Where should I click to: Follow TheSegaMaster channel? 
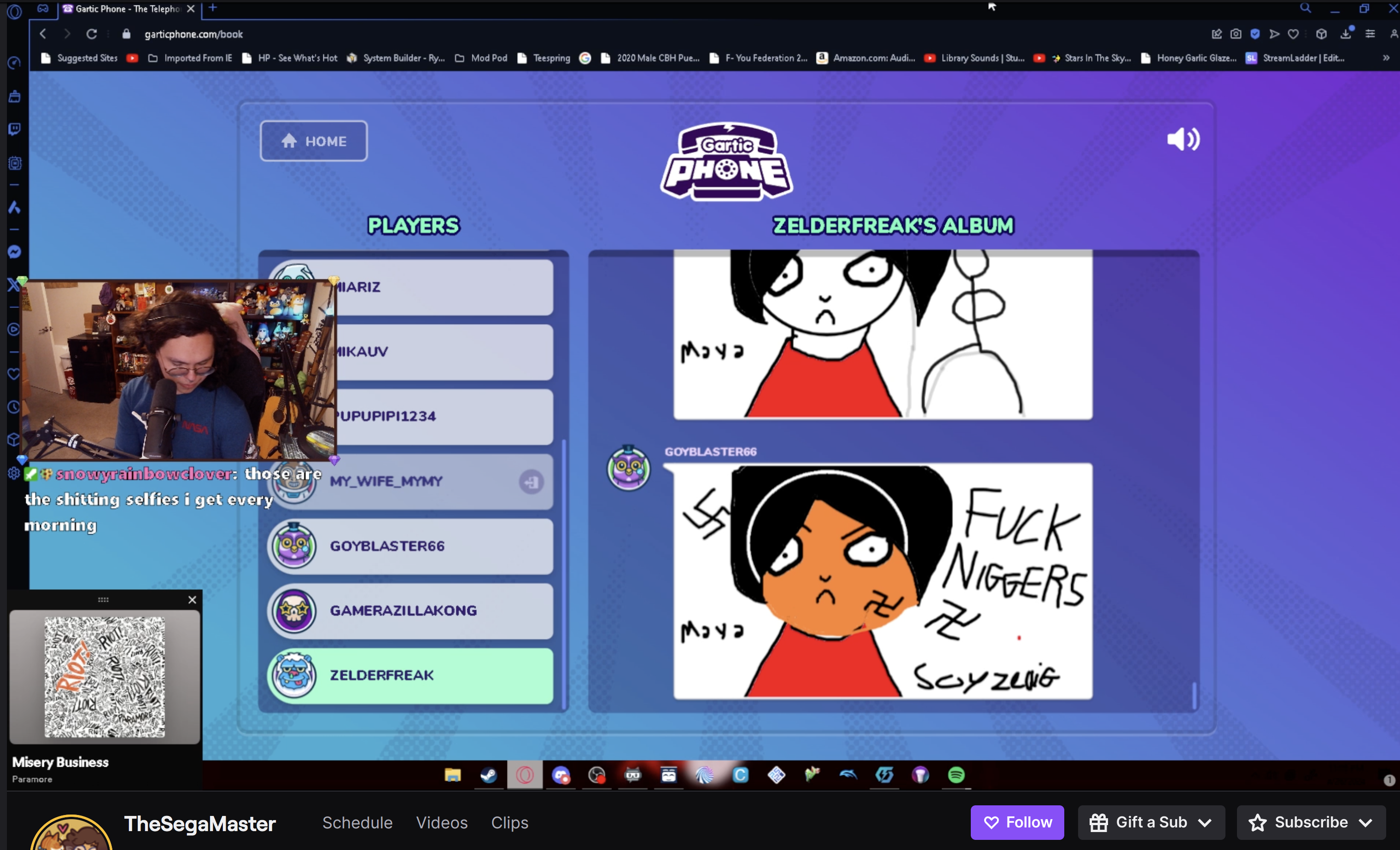click(1017, 822)
